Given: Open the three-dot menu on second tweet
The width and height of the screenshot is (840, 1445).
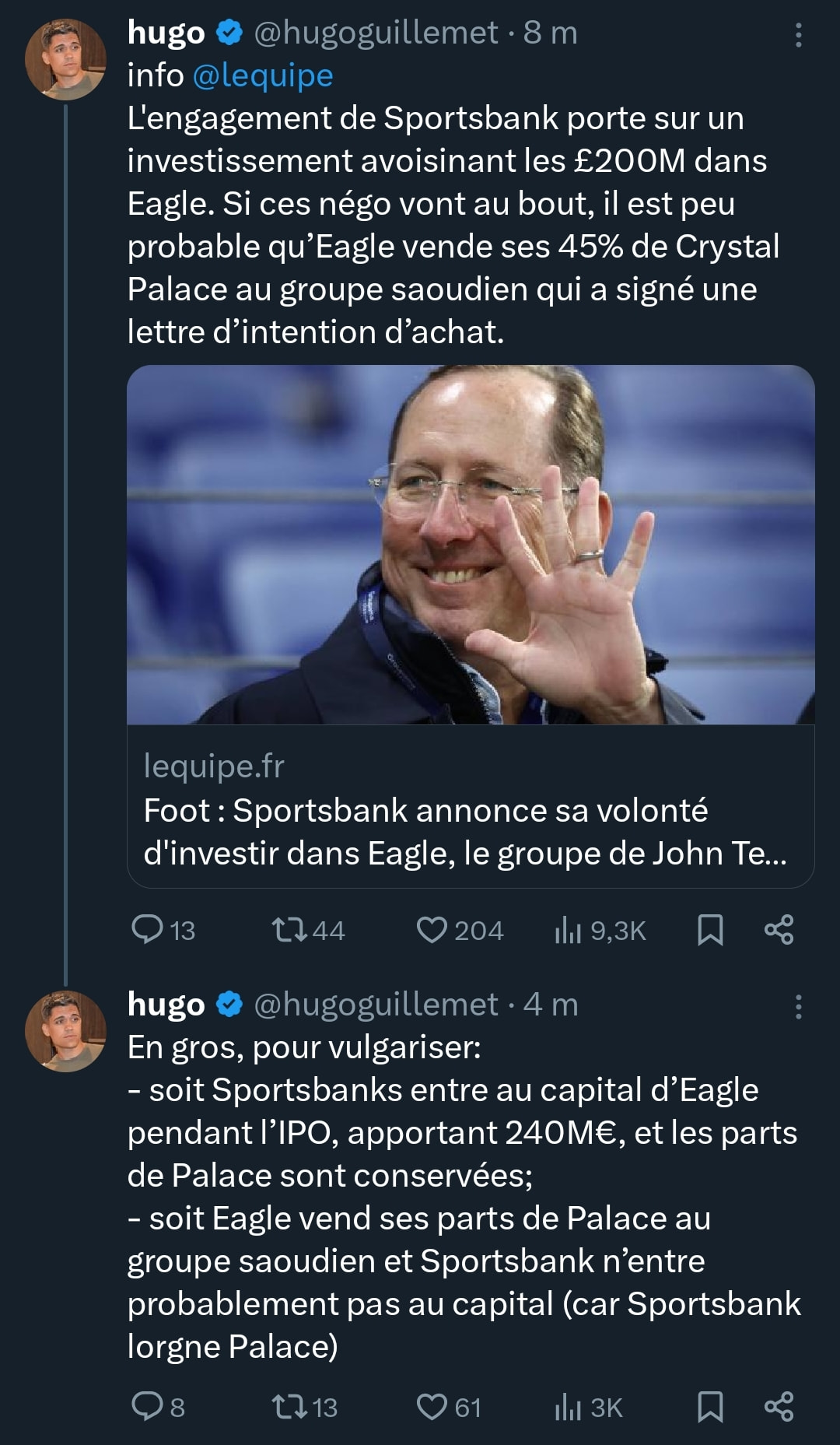Looking at the screenshot, I should point(798,1006).
